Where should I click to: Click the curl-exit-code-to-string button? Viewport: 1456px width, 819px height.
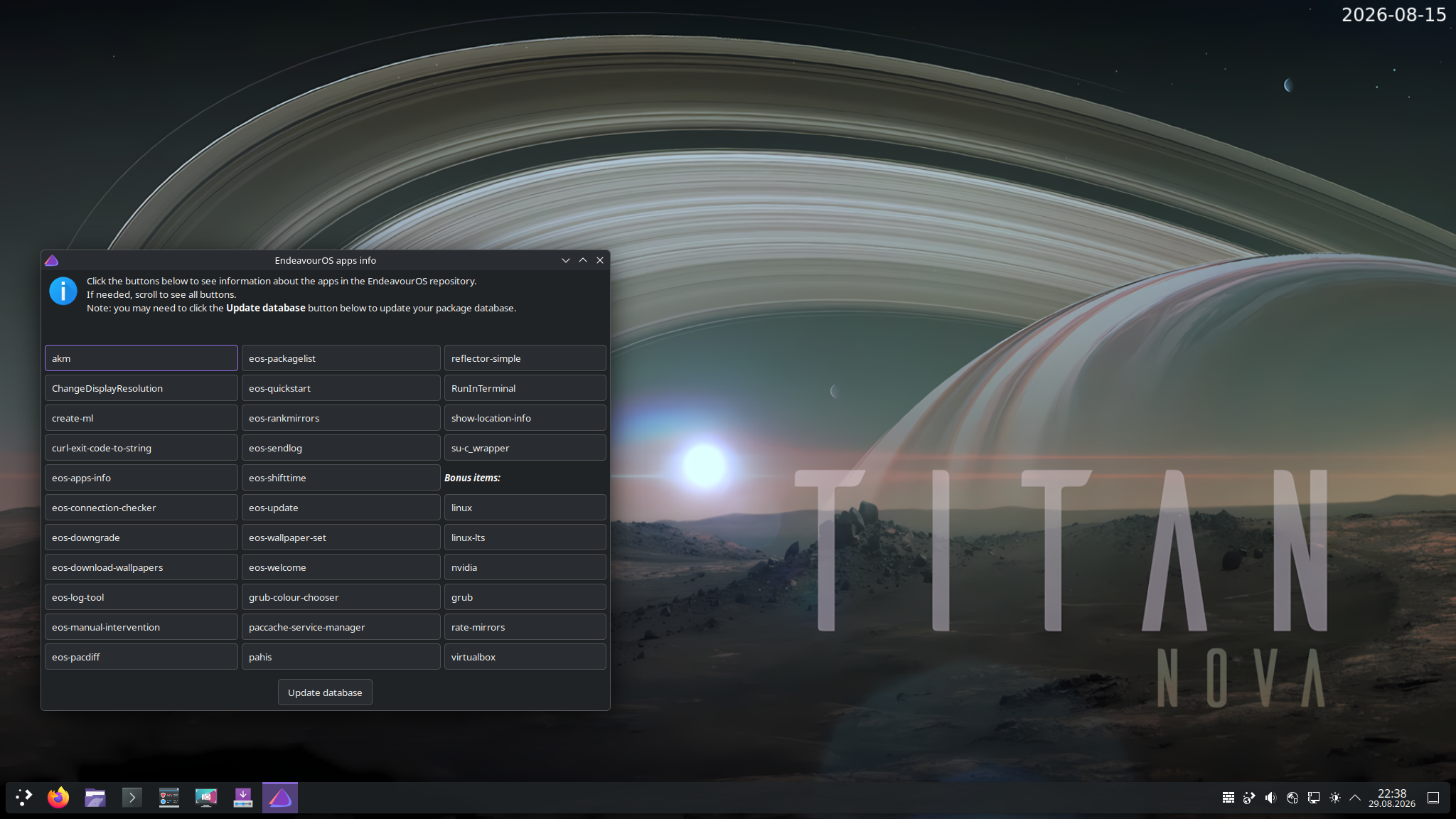coord(141,448)
